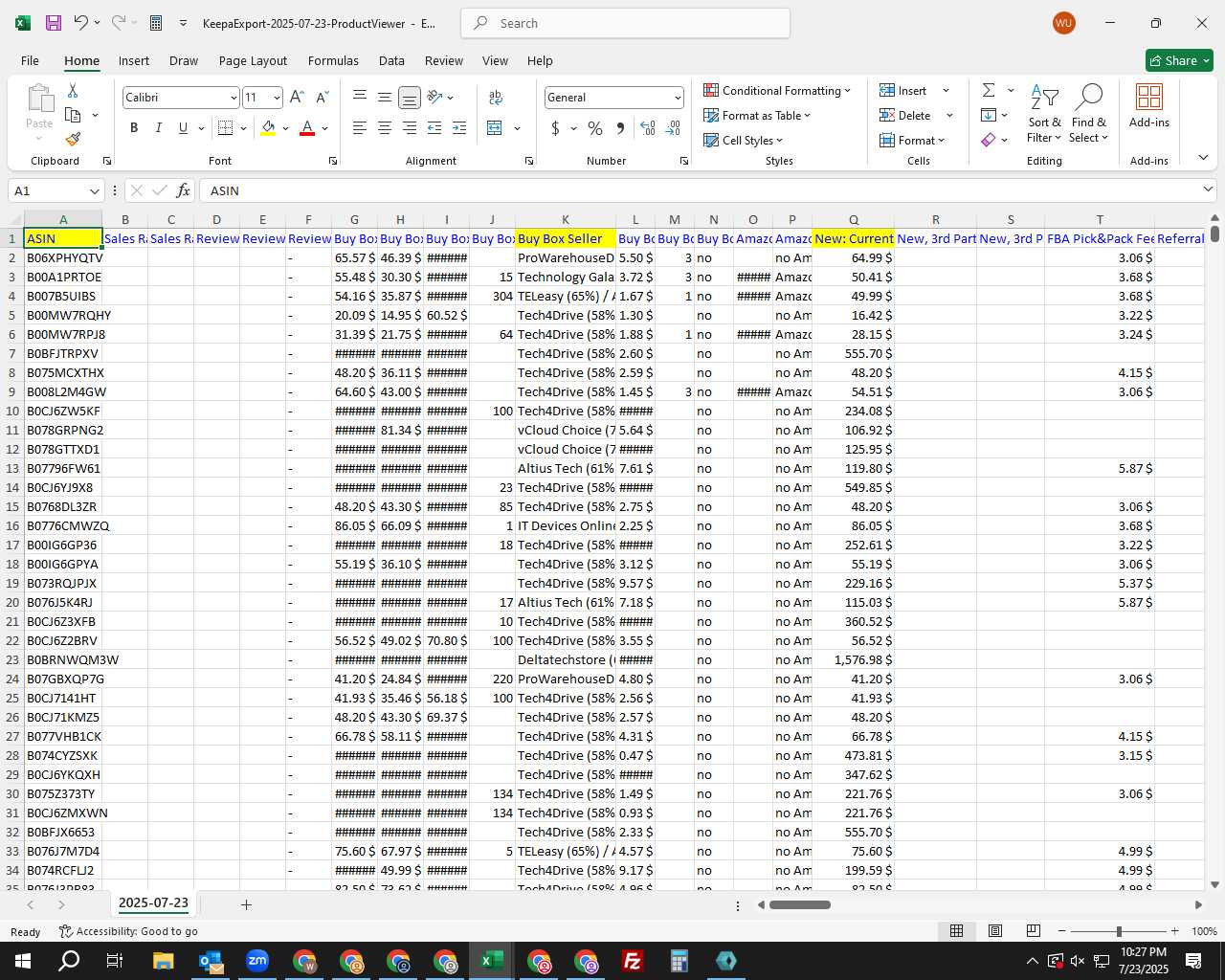
Task: Click the Cut scissors icon
Action: 73,90
